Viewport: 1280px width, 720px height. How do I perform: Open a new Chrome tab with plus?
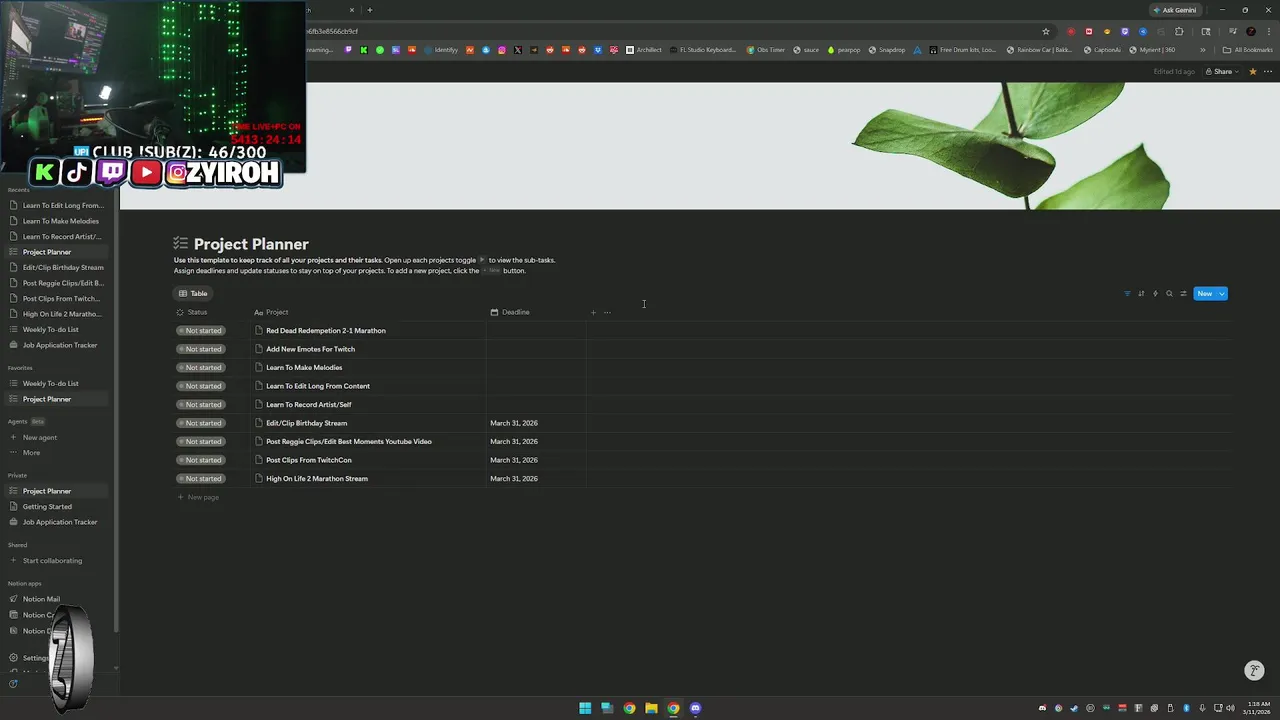(370, 10)
